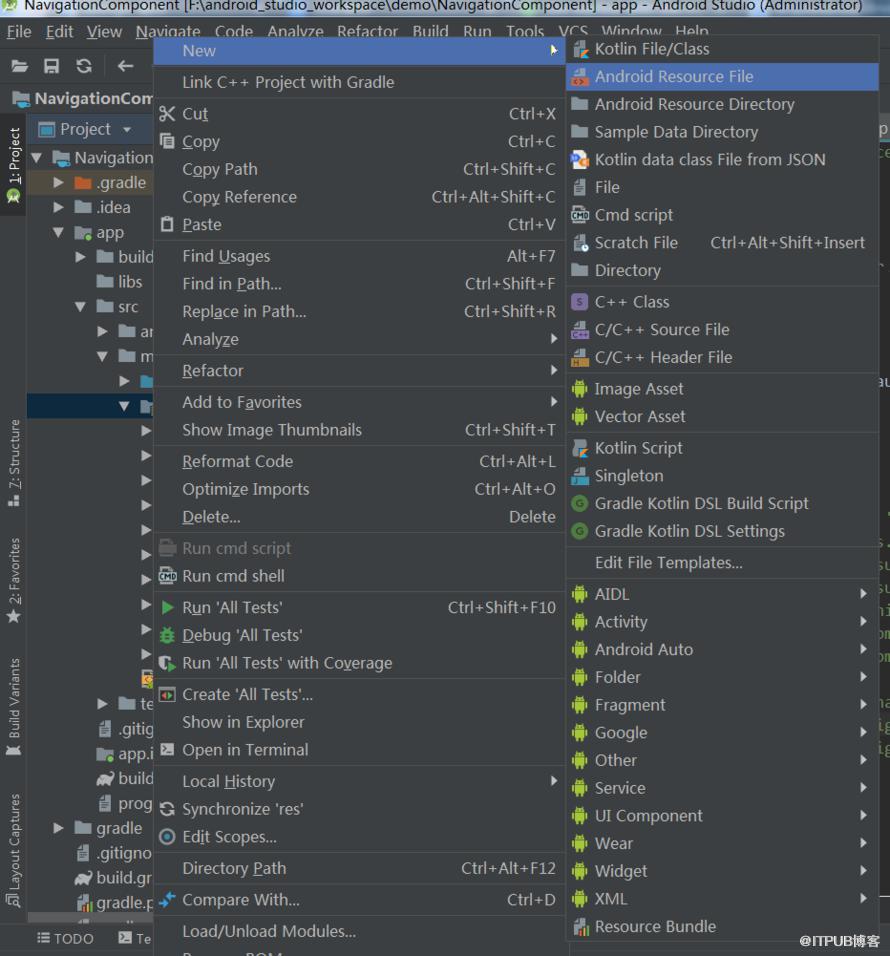Expand the Fragment submenu arrow
890x956 pixels.
click(x=863, y=704)
